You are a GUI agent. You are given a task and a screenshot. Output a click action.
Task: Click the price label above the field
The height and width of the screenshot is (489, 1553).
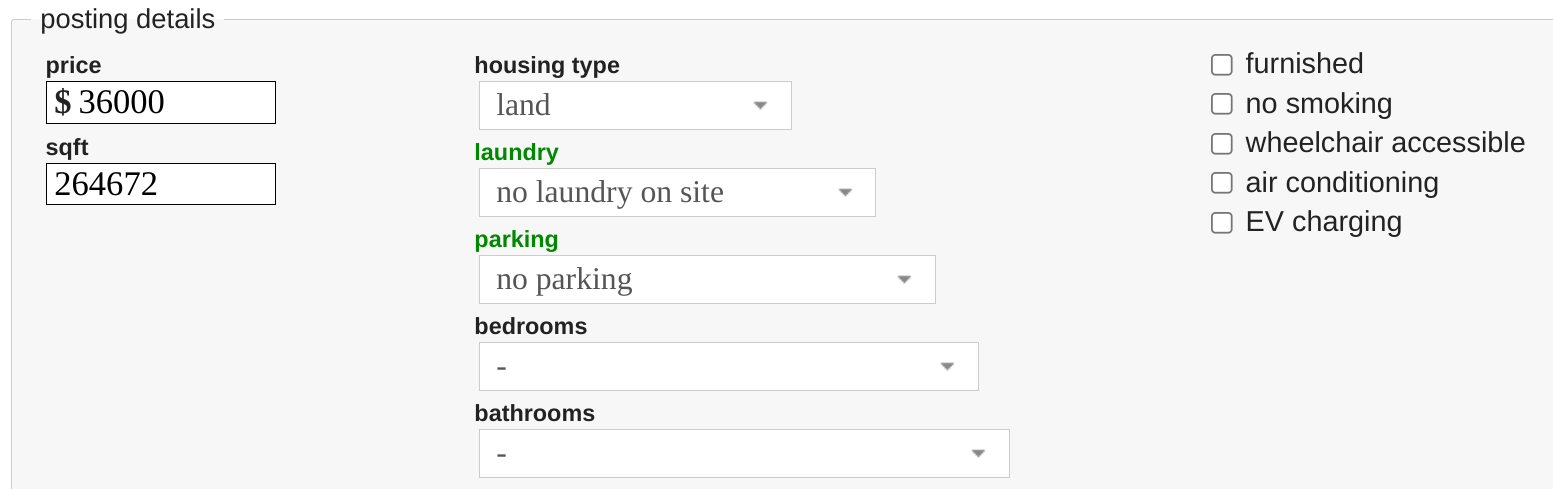[x=73, y=65]
